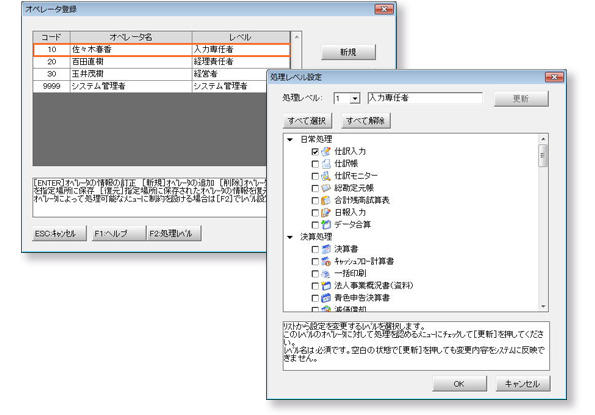Click the 更新 button
Image resolution: width=595 pixels, height=415 pixels.
[521, 99]
